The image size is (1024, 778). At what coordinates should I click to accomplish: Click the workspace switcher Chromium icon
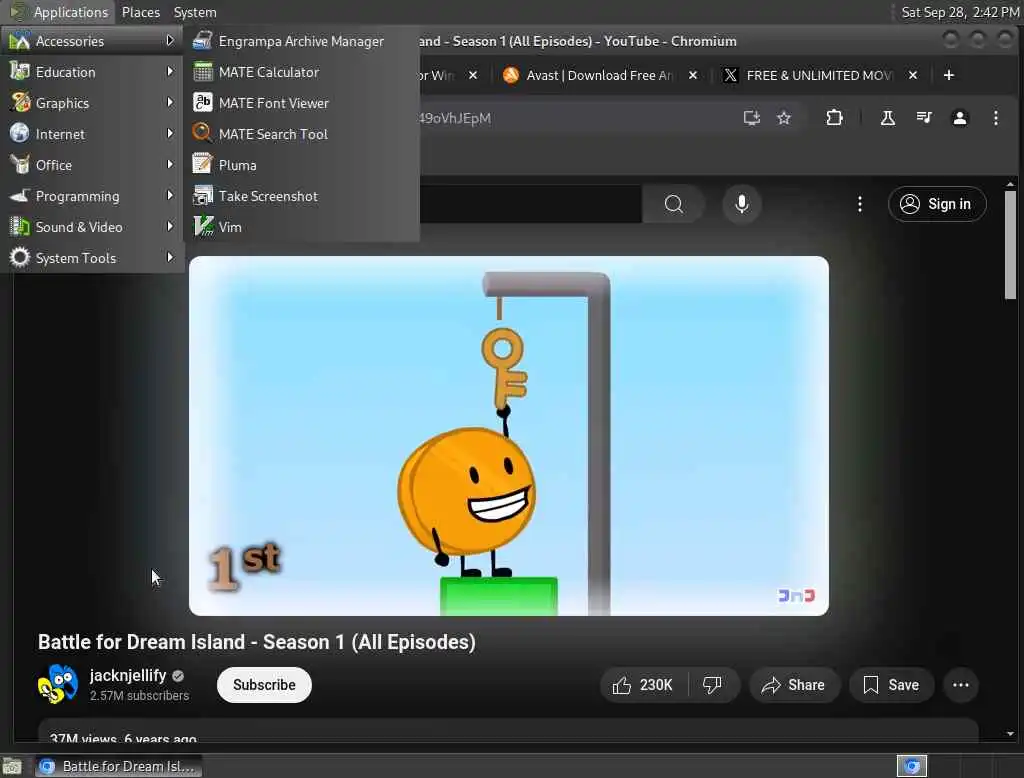tap(912, 766)
